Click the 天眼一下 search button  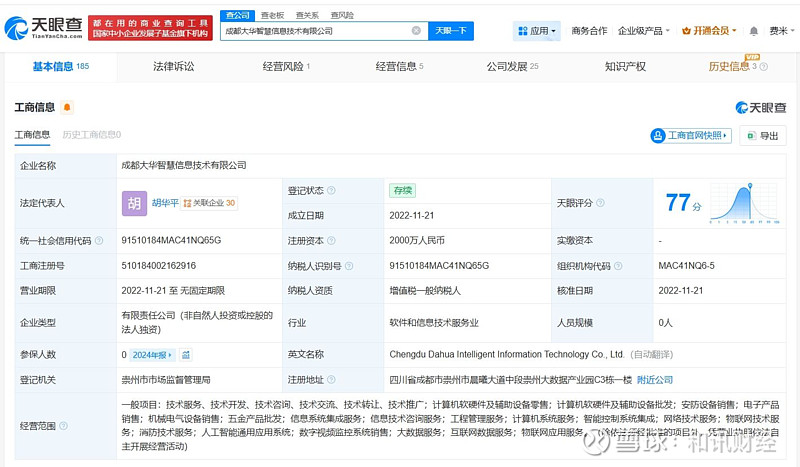(x=452, y=31)
